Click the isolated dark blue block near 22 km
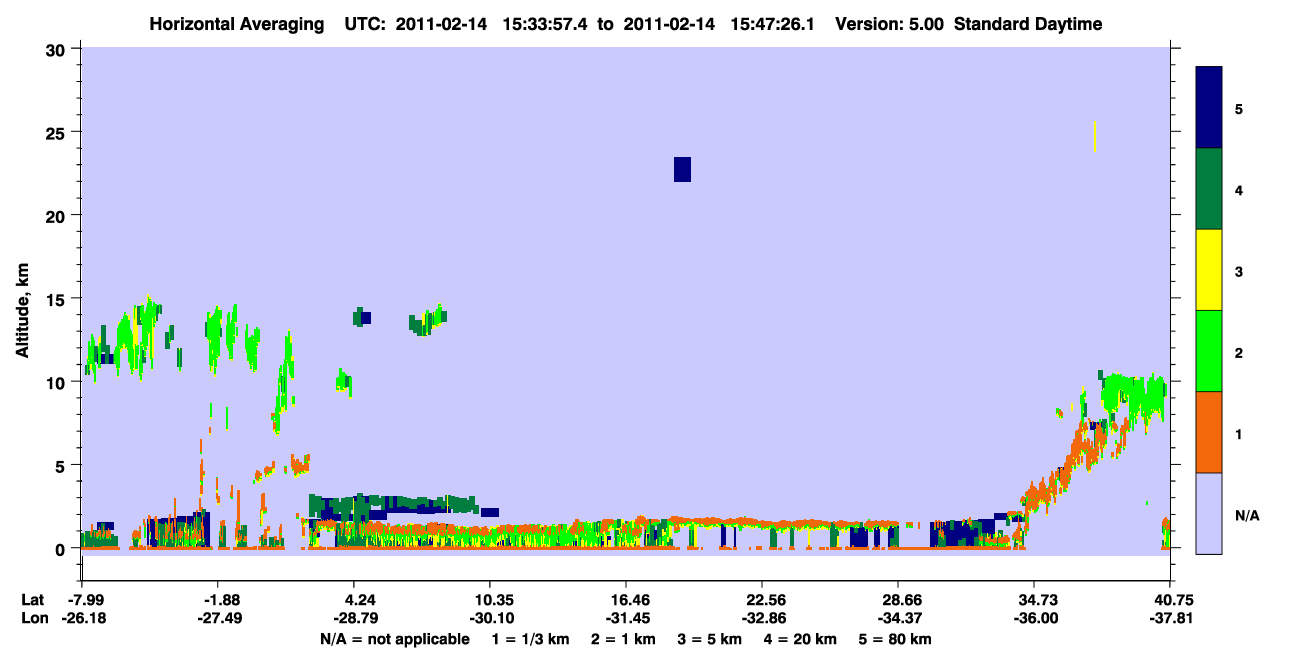 [682, 169]
